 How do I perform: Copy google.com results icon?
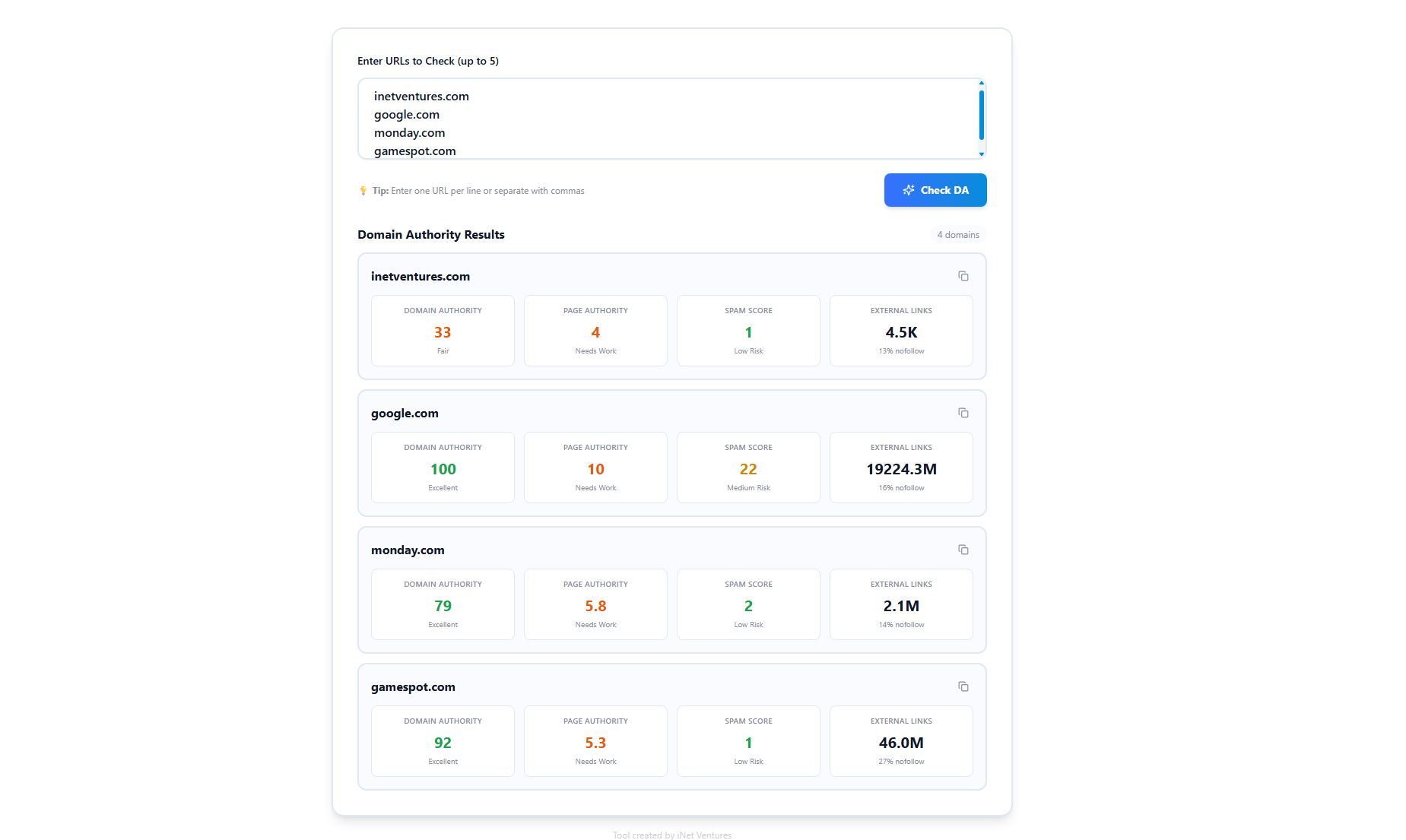[963, 413]
